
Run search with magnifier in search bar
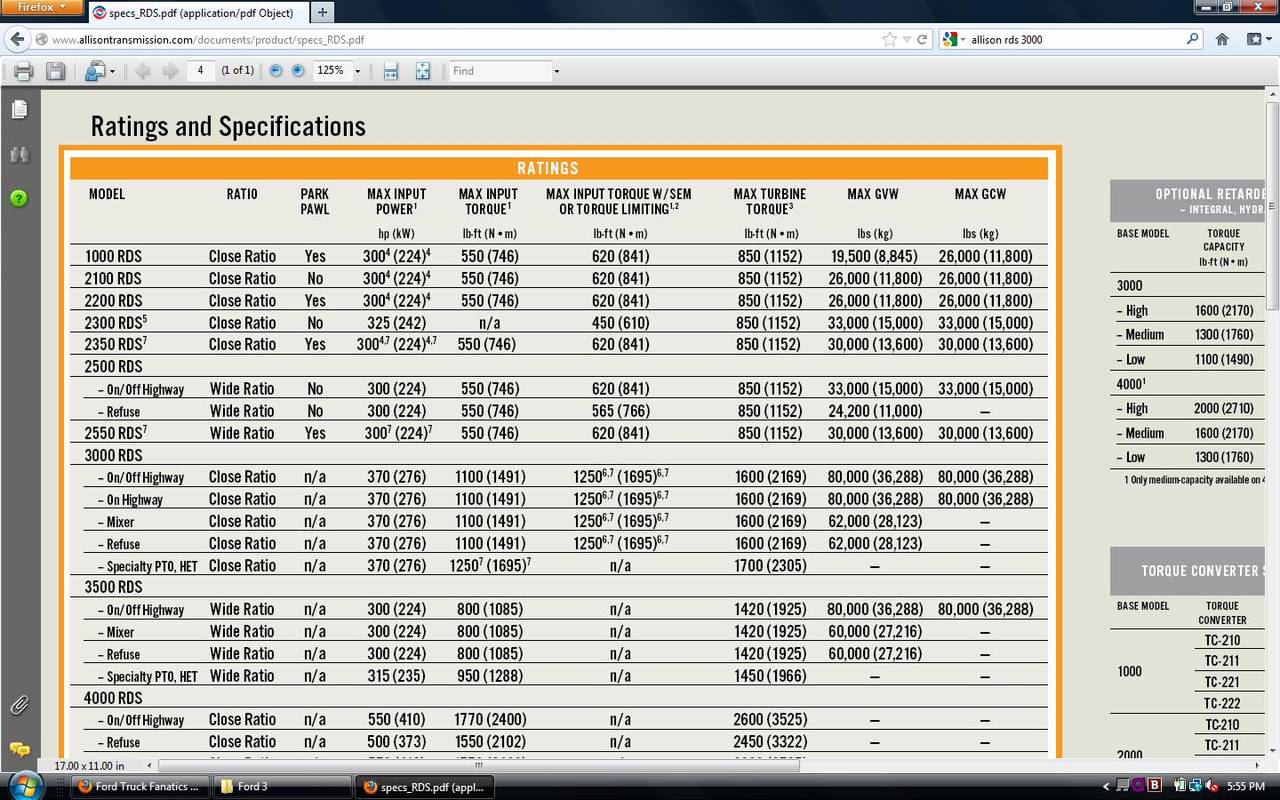[1192, 40]
